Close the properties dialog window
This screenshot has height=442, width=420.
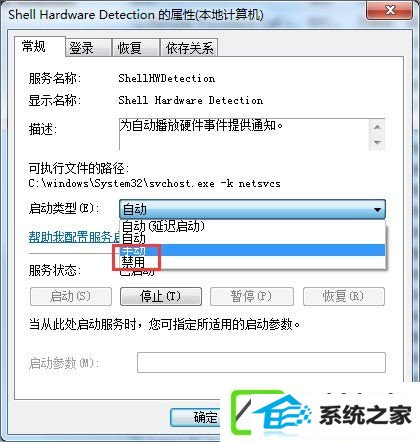pos(389,11)
